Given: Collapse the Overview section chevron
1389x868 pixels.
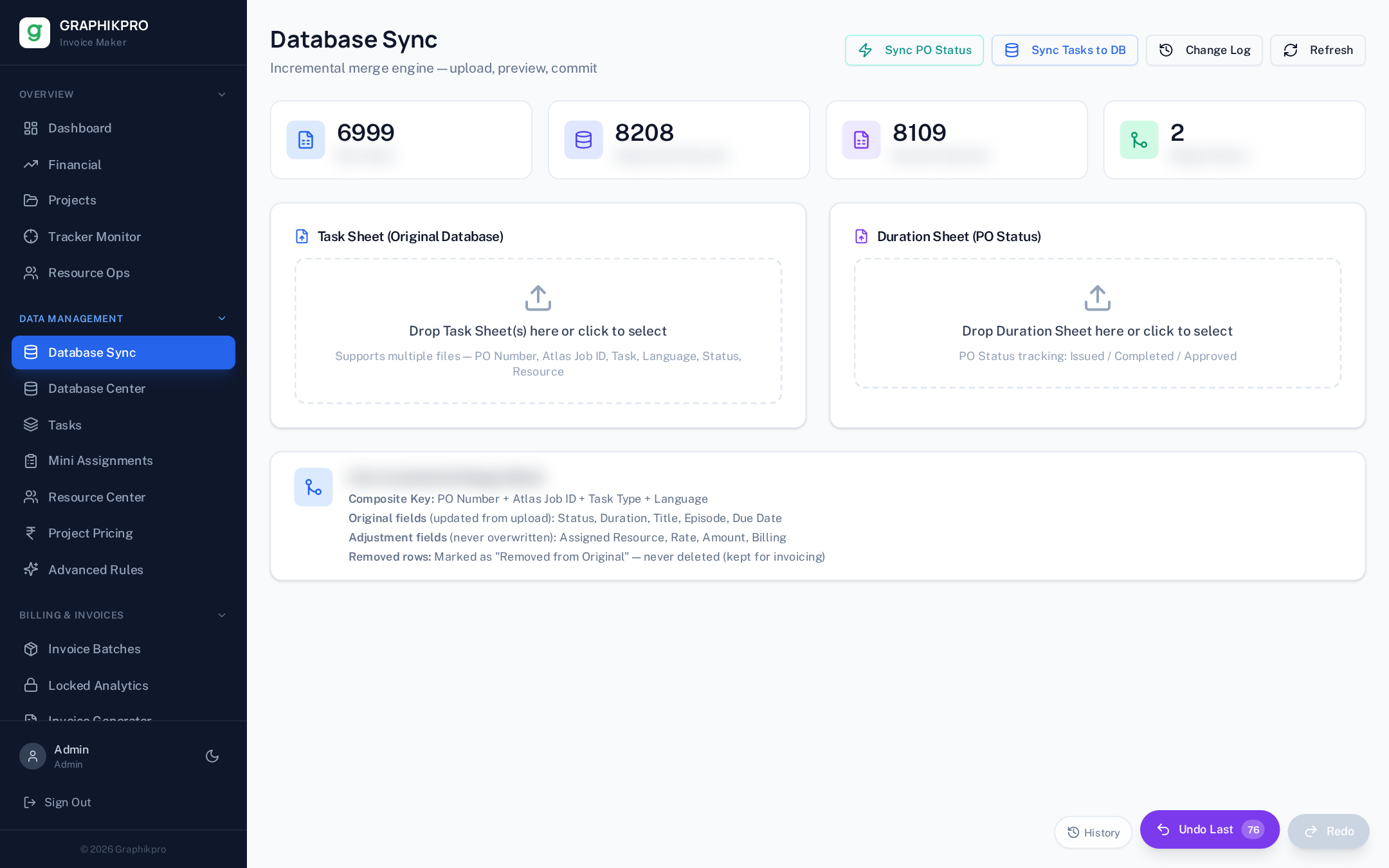Looking at the screenshot, I should coord(222,95).
